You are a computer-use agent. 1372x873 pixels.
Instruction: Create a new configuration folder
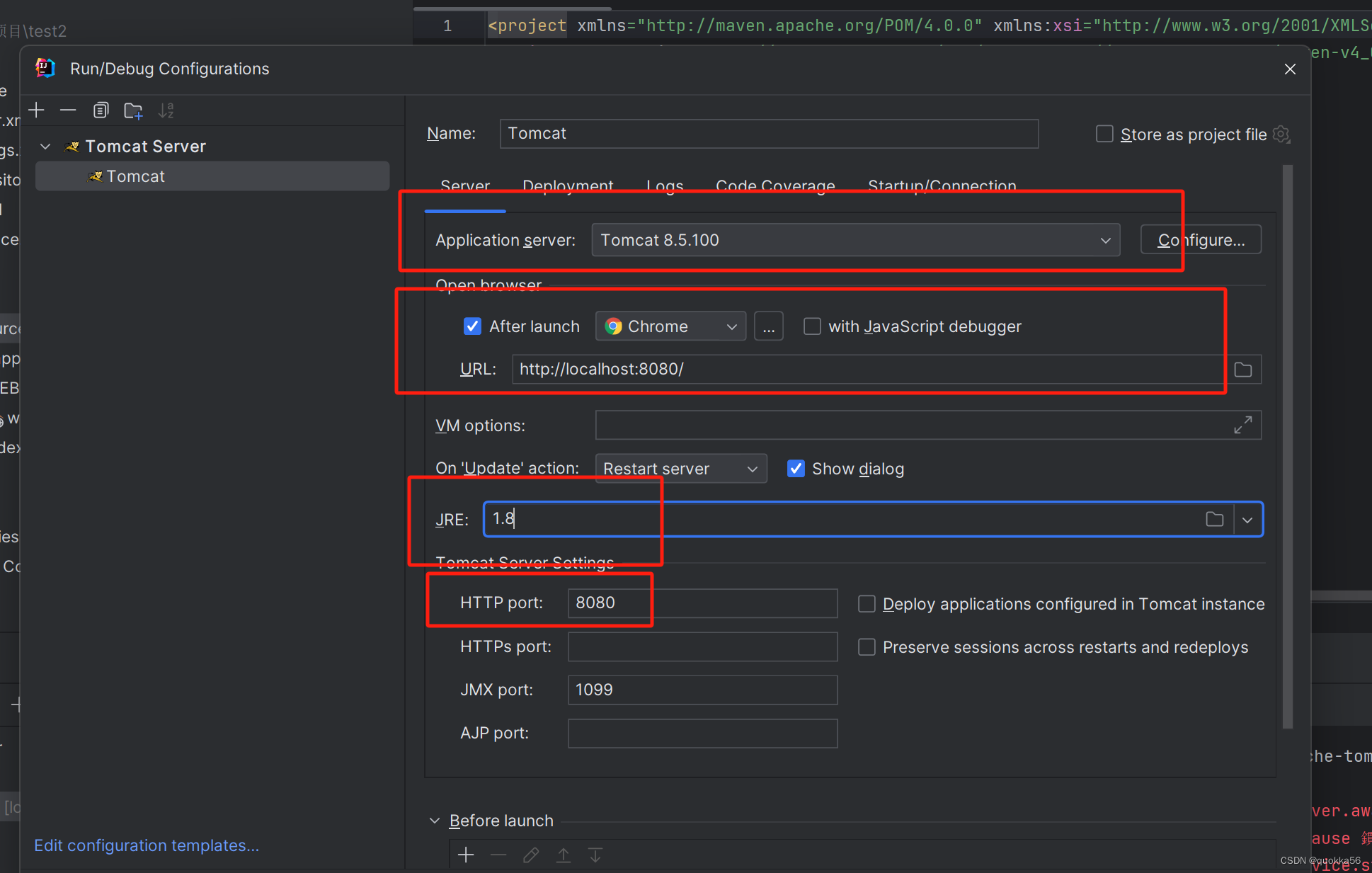[133, 110]
